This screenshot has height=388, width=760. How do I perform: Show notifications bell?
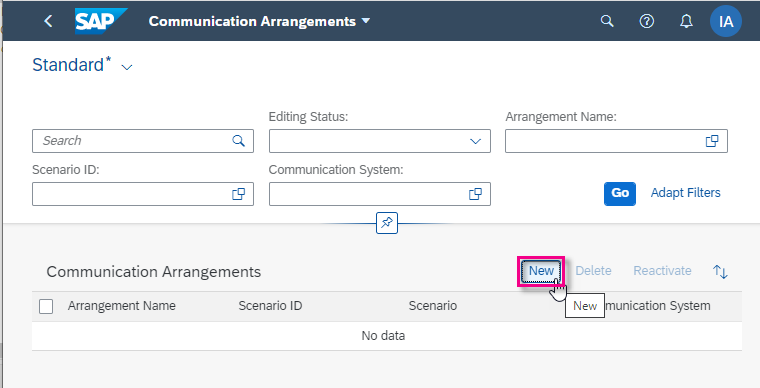coord(686,21)
